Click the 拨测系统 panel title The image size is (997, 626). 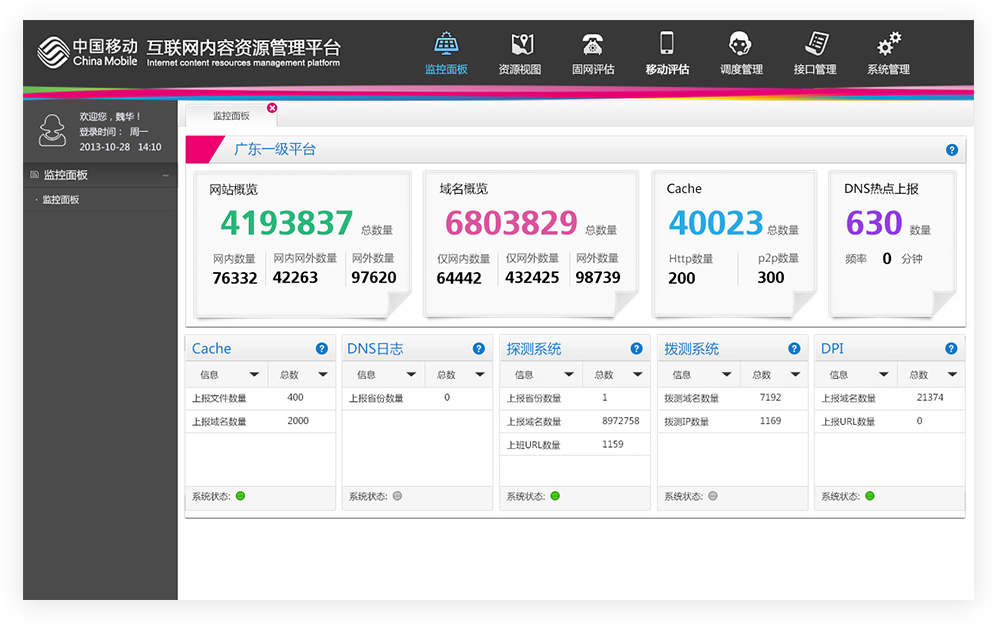click(x=692, y=349)
